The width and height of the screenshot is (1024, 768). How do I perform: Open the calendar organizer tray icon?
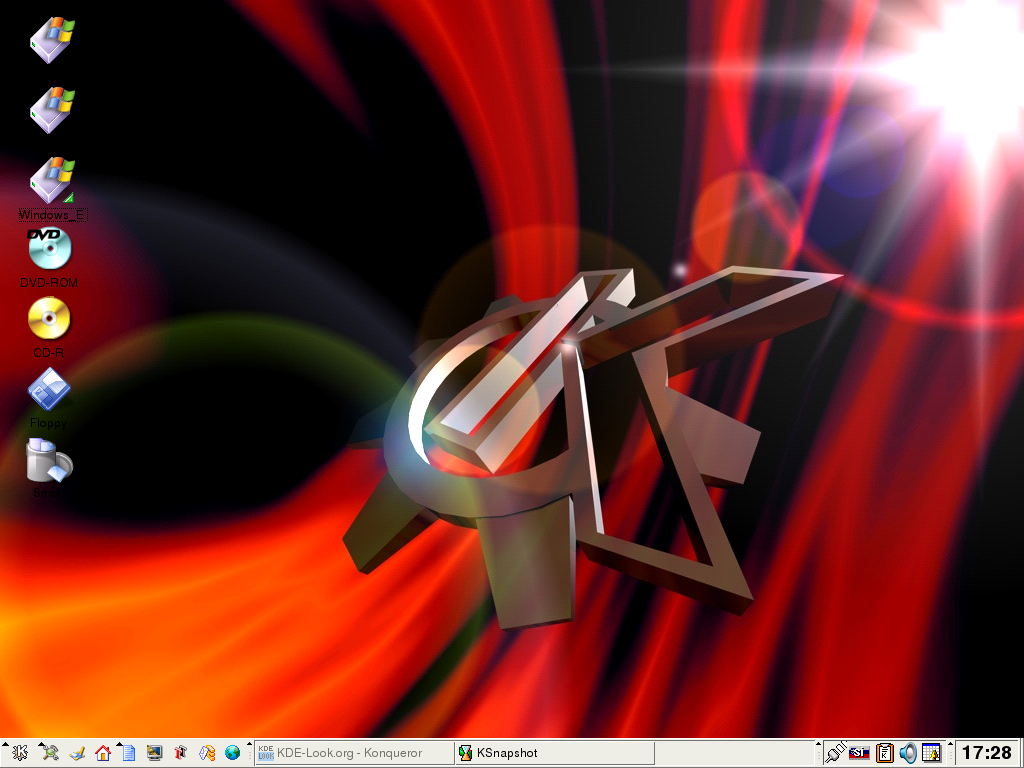tap(932, 753)
